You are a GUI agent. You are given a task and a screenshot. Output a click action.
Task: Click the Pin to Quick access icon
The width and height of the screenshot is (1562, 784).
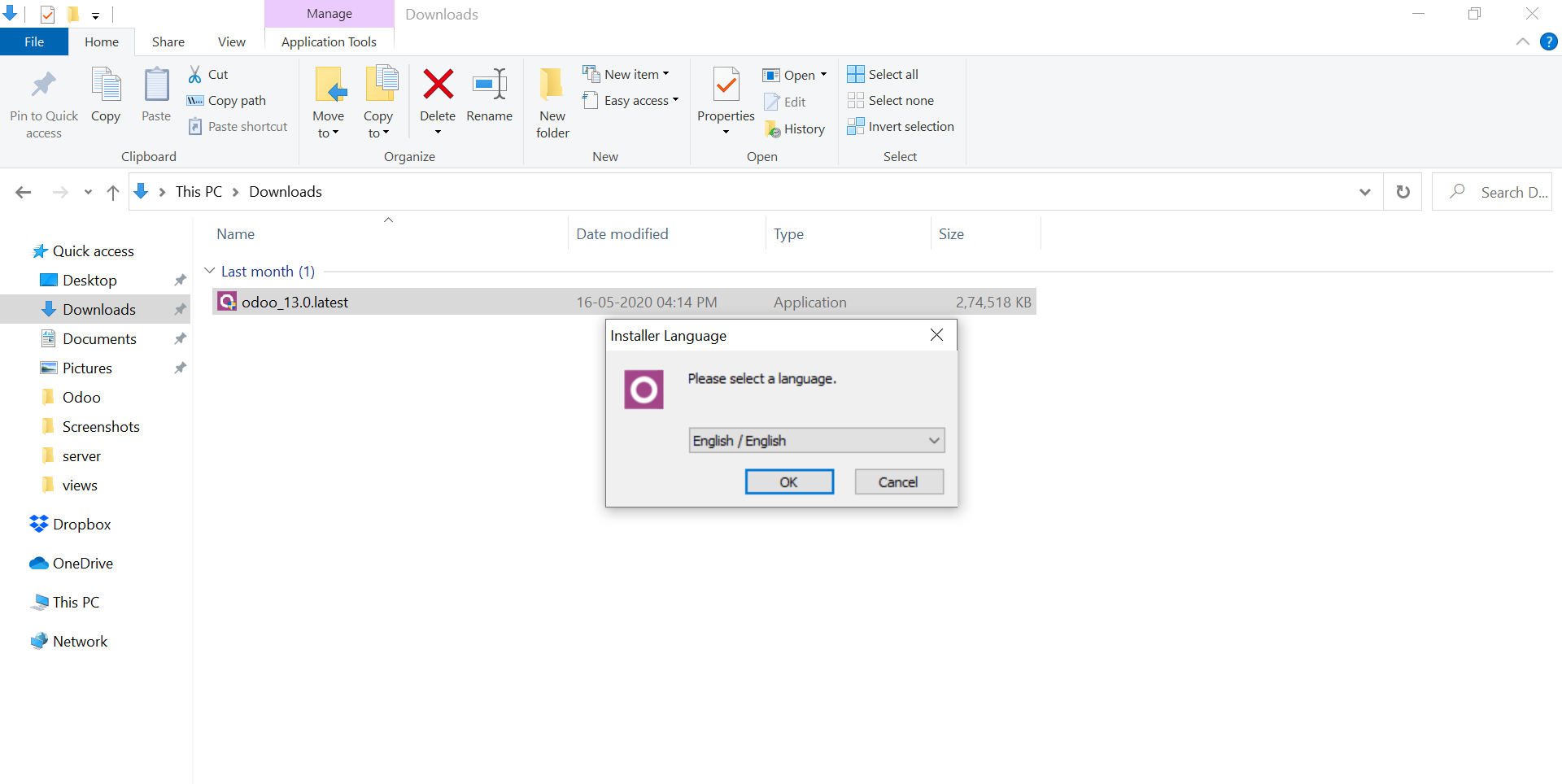click(x=44, y=85)
